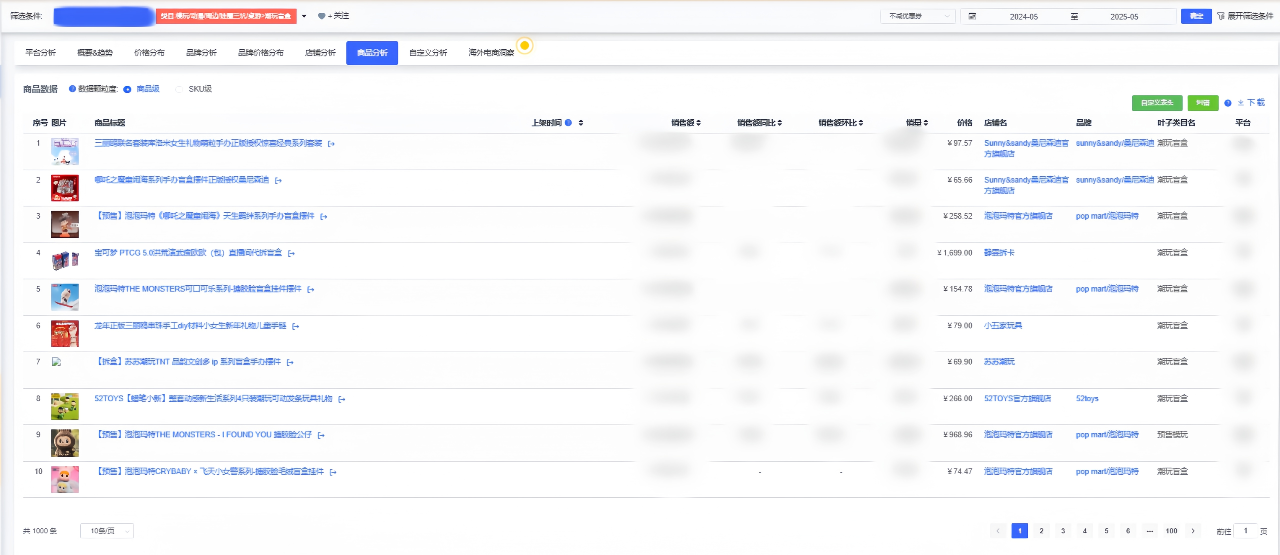Open the 店铺分析 tab
Image resolution: width=1280 pixels, height=555 pixels.
[x=320, y=52]
